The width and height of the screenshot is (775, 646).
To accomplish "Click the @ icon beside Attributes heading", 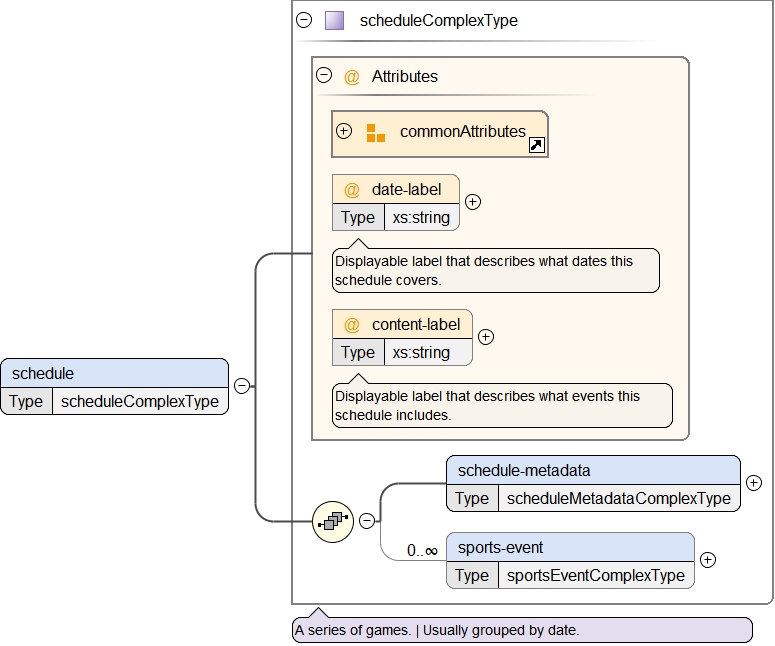I will [352, 76].
